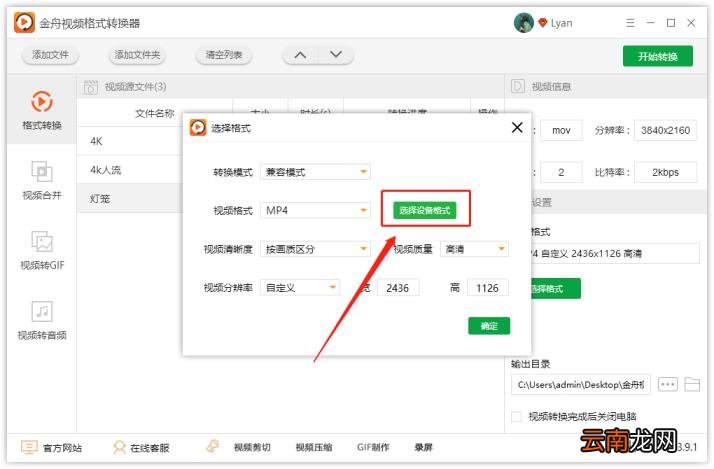Click the 视频源文件 list header icon
This screenshot has width=714, height=469.
(91, 87)
